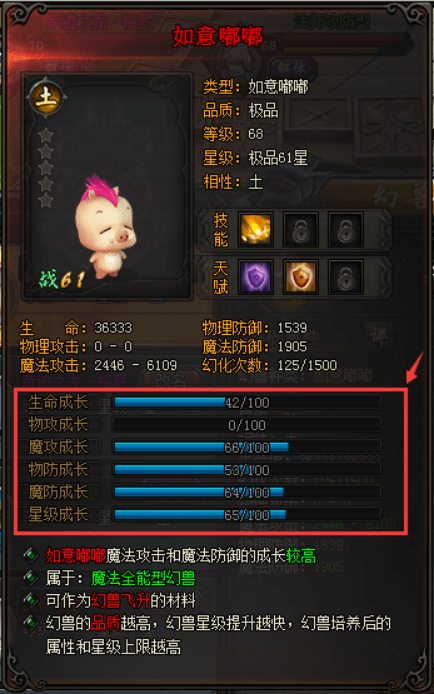This screenshot has height=694, width=434.
Task: Click the 魔攻成长 66/100 bar
Action: pos(247,447)
